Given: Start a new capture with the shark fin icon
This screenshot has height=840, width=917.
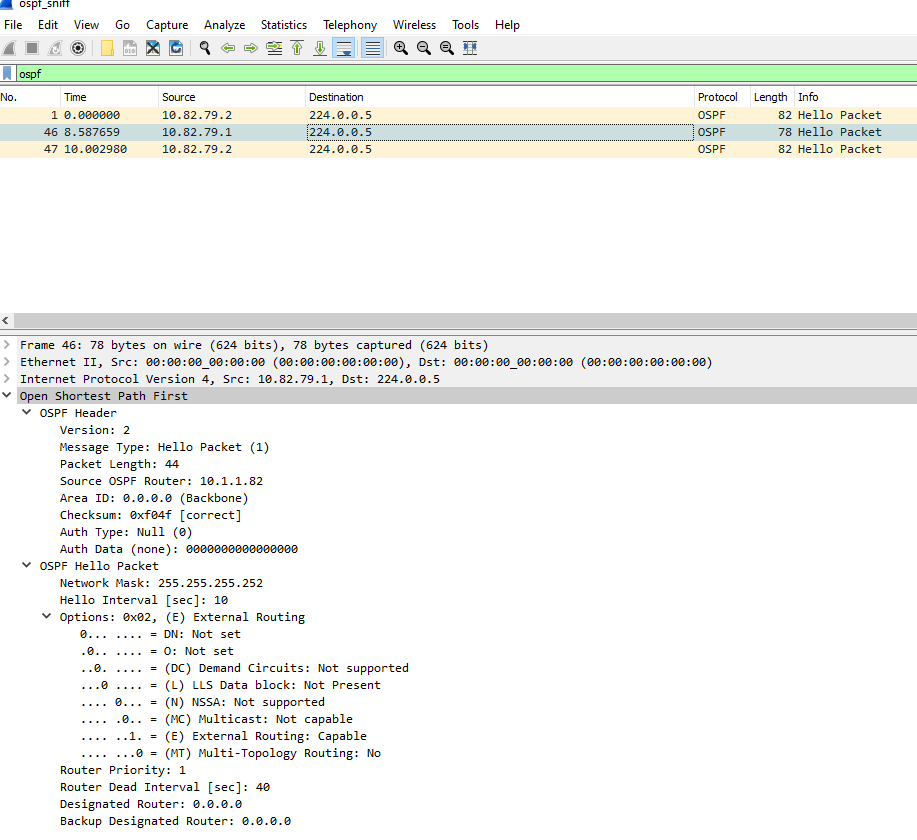Looking at the screenshot, I should (9, 47).
